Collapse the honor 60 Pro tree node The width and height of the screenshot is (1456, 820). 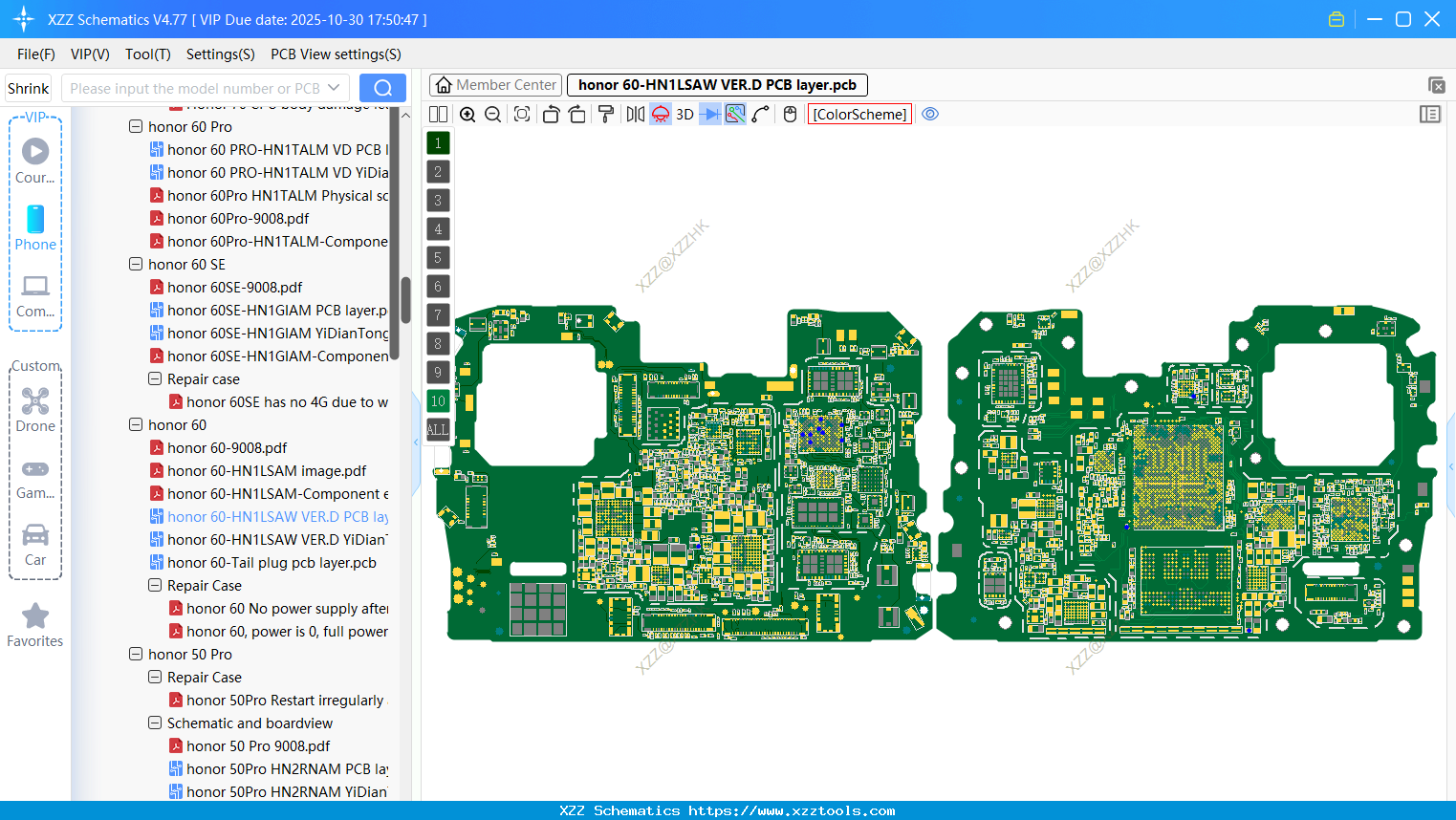click(136, 126)
